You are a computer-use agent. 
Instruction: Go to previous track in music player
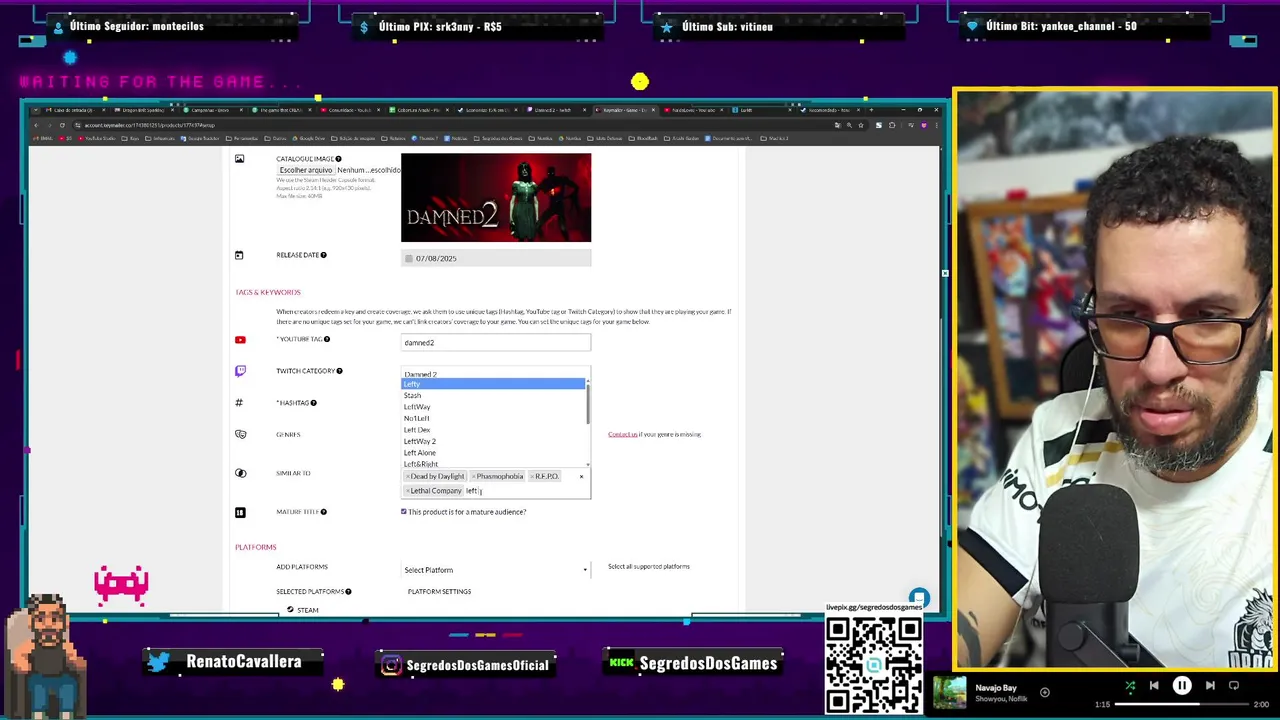pos(1154,686)
